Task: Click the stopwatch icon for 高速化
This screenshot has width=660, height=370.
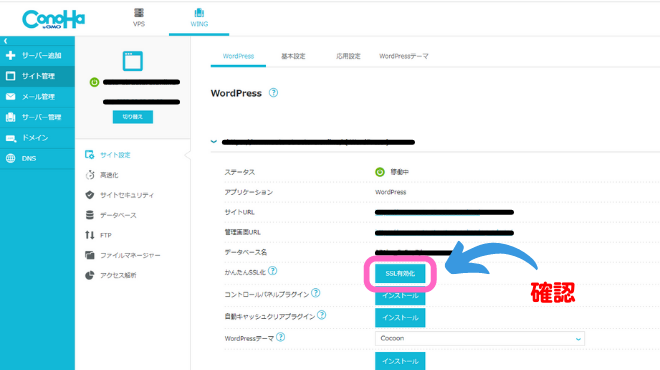Action: (90, 175)
